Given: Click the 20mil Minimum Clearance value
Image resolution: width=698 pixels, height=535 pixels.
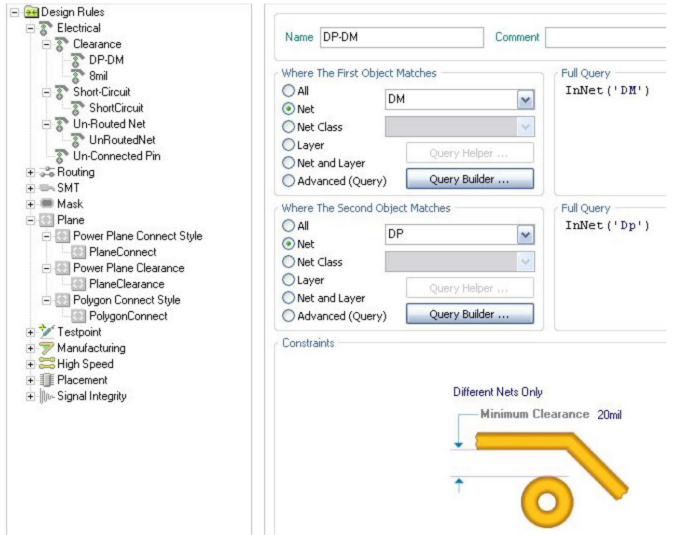Looking at the screenshot, I should [609, 414].
